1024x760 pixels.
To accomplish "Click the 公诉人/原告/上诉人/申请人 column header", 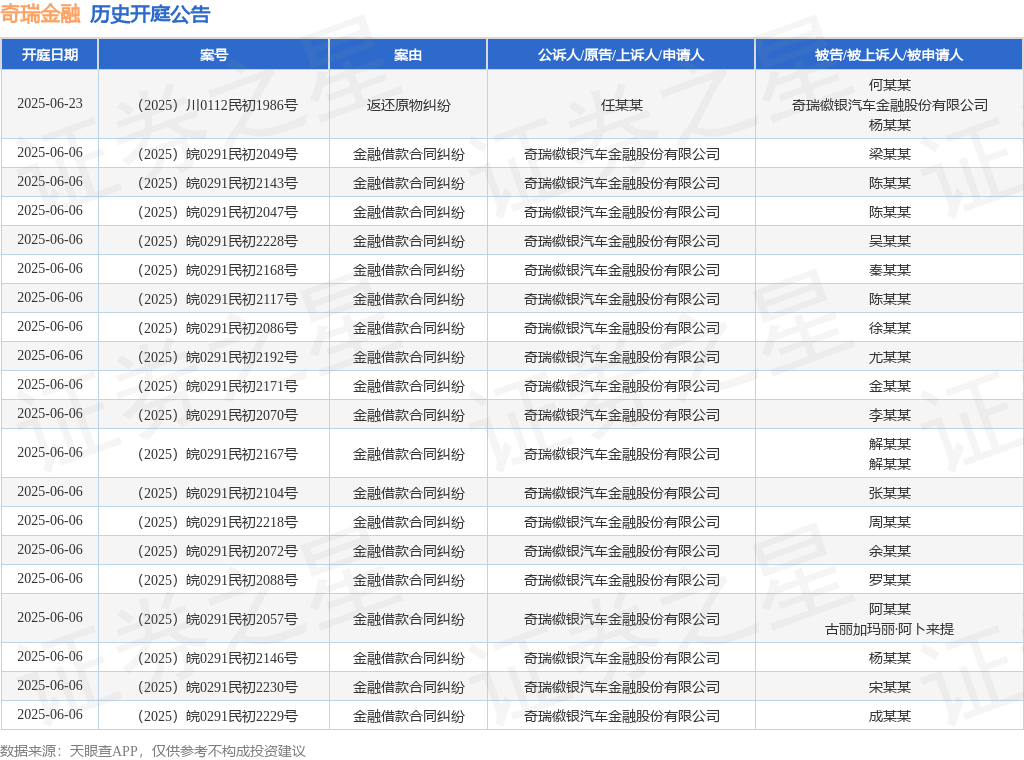I will (x=621, y=55).
